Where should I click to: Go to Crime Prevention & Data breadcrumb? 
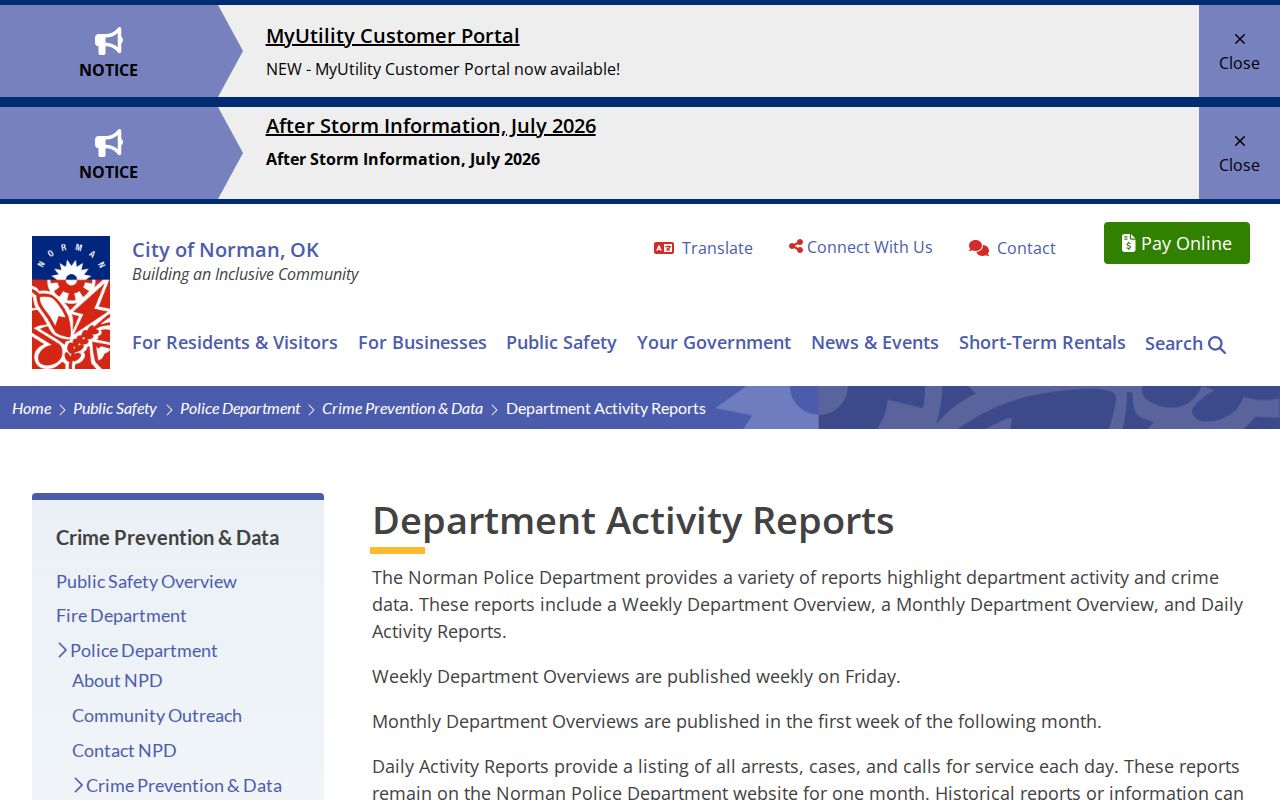tap(402, 408)
